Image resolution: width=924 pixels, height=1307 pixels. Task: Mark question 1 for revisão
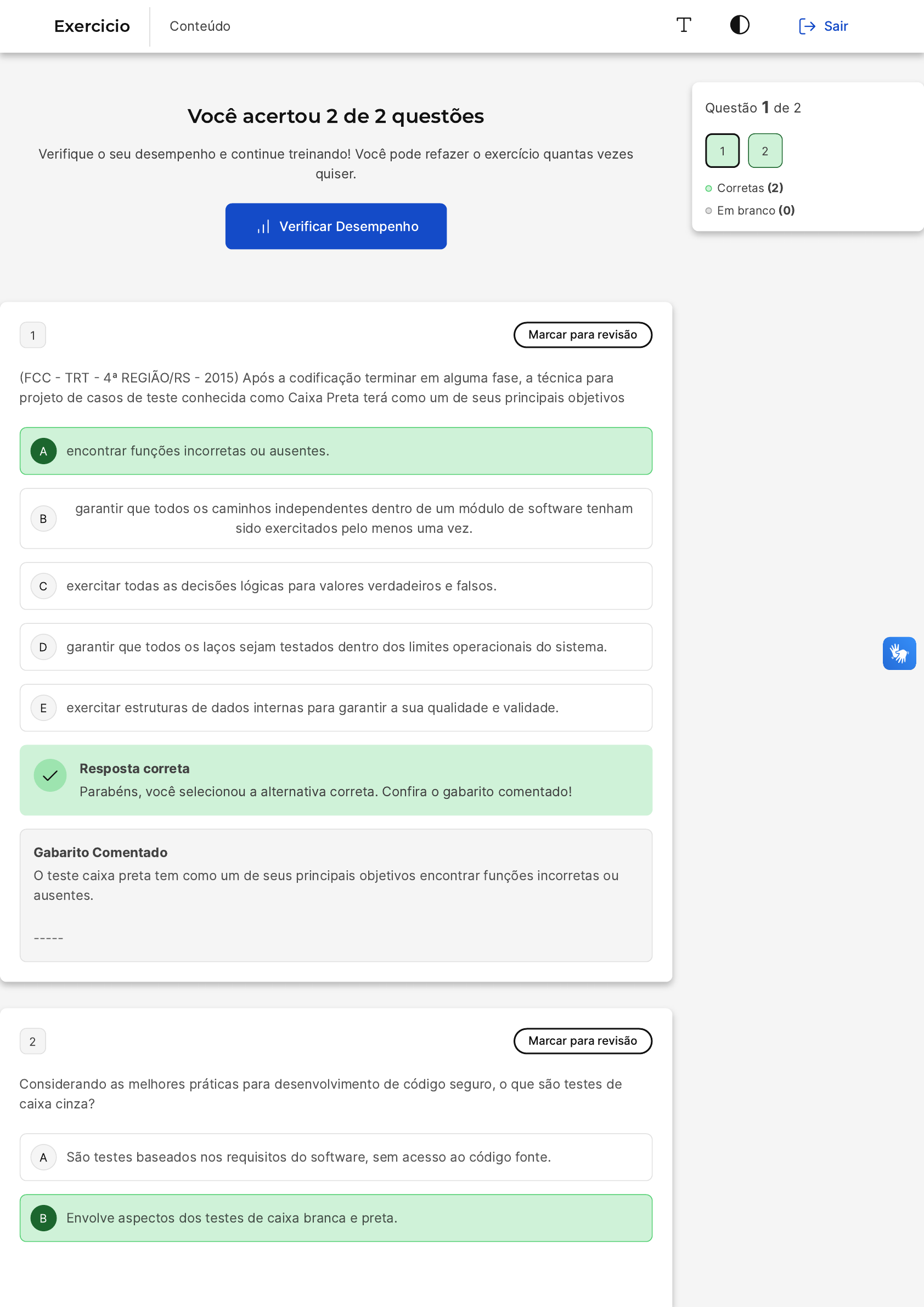coord(582,335)
